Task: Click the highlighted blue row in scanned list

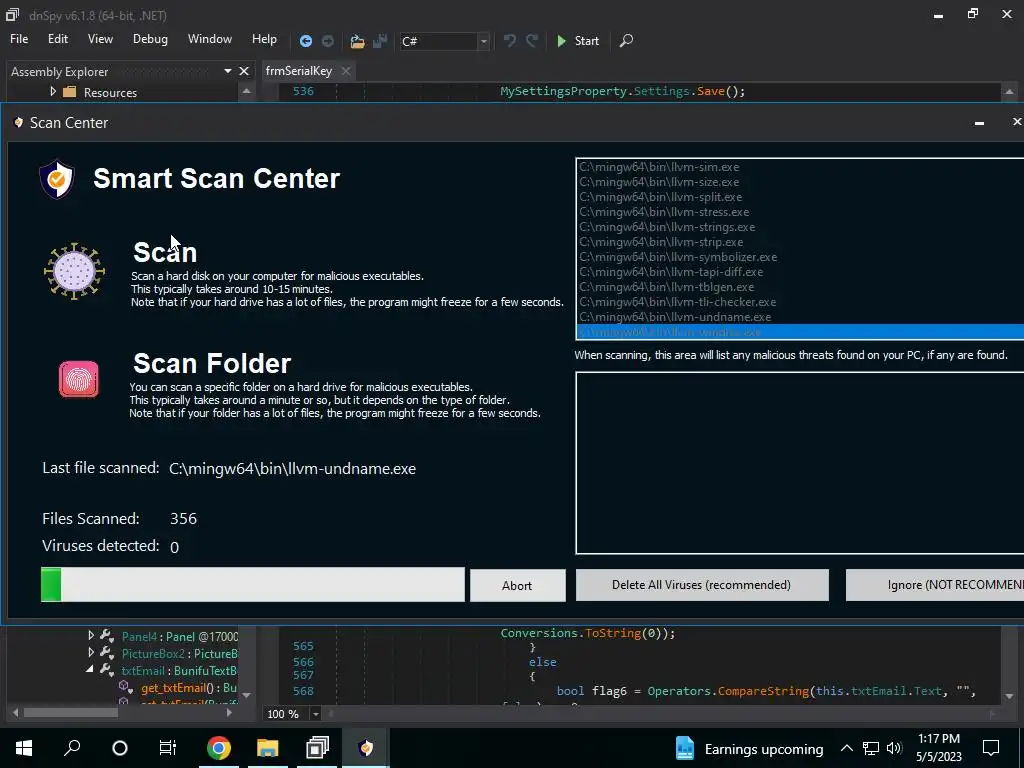Action: coord(801,332)
